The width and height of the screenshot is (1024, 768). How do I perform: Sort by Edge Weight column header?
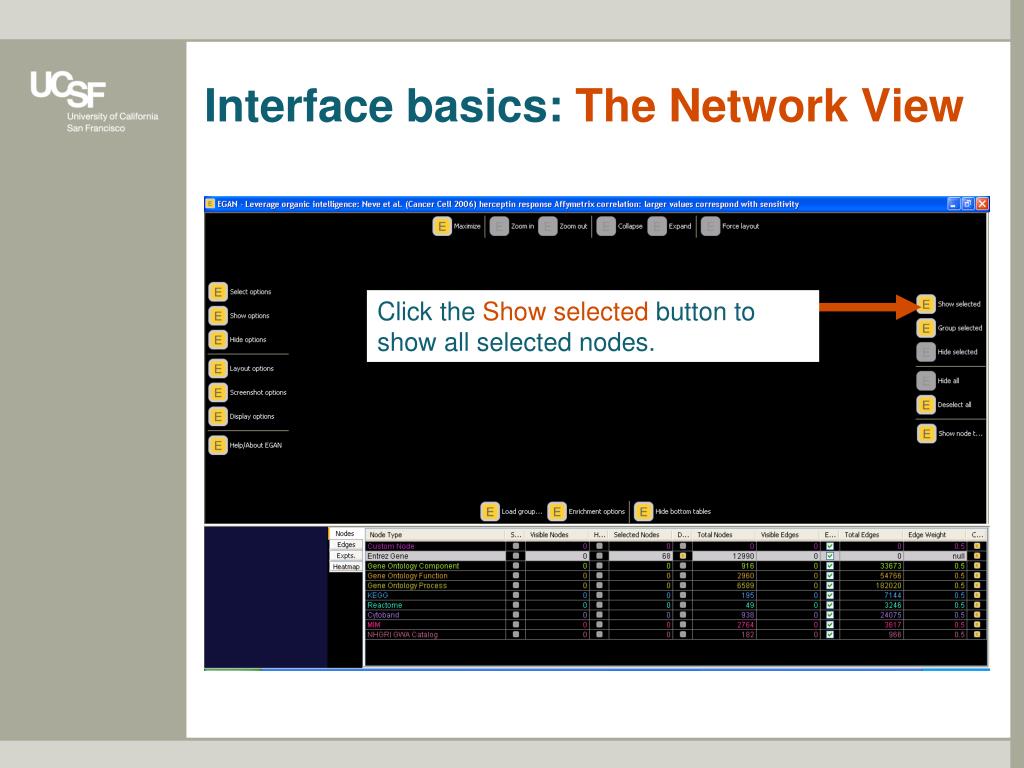pos(935,534)
